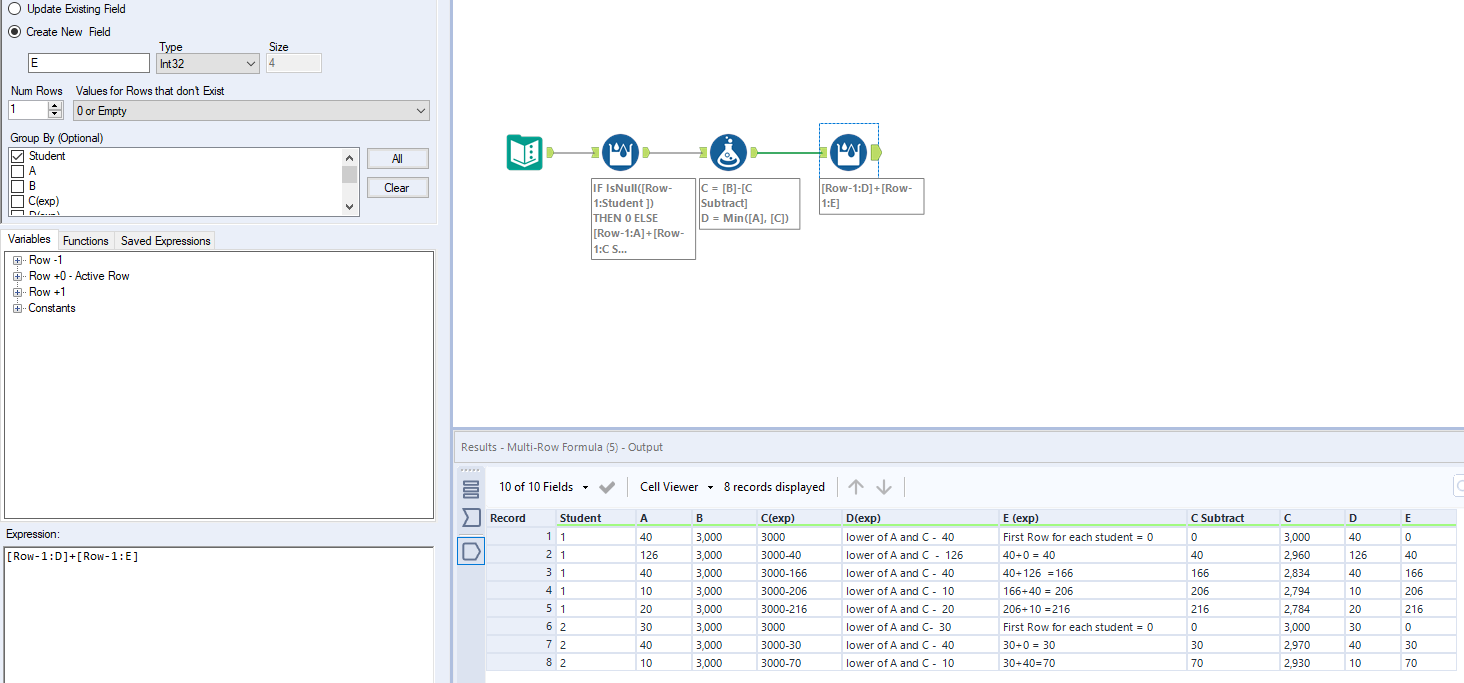
Task: Open the Type Int32 dropdown
Action: pos(208,64)
